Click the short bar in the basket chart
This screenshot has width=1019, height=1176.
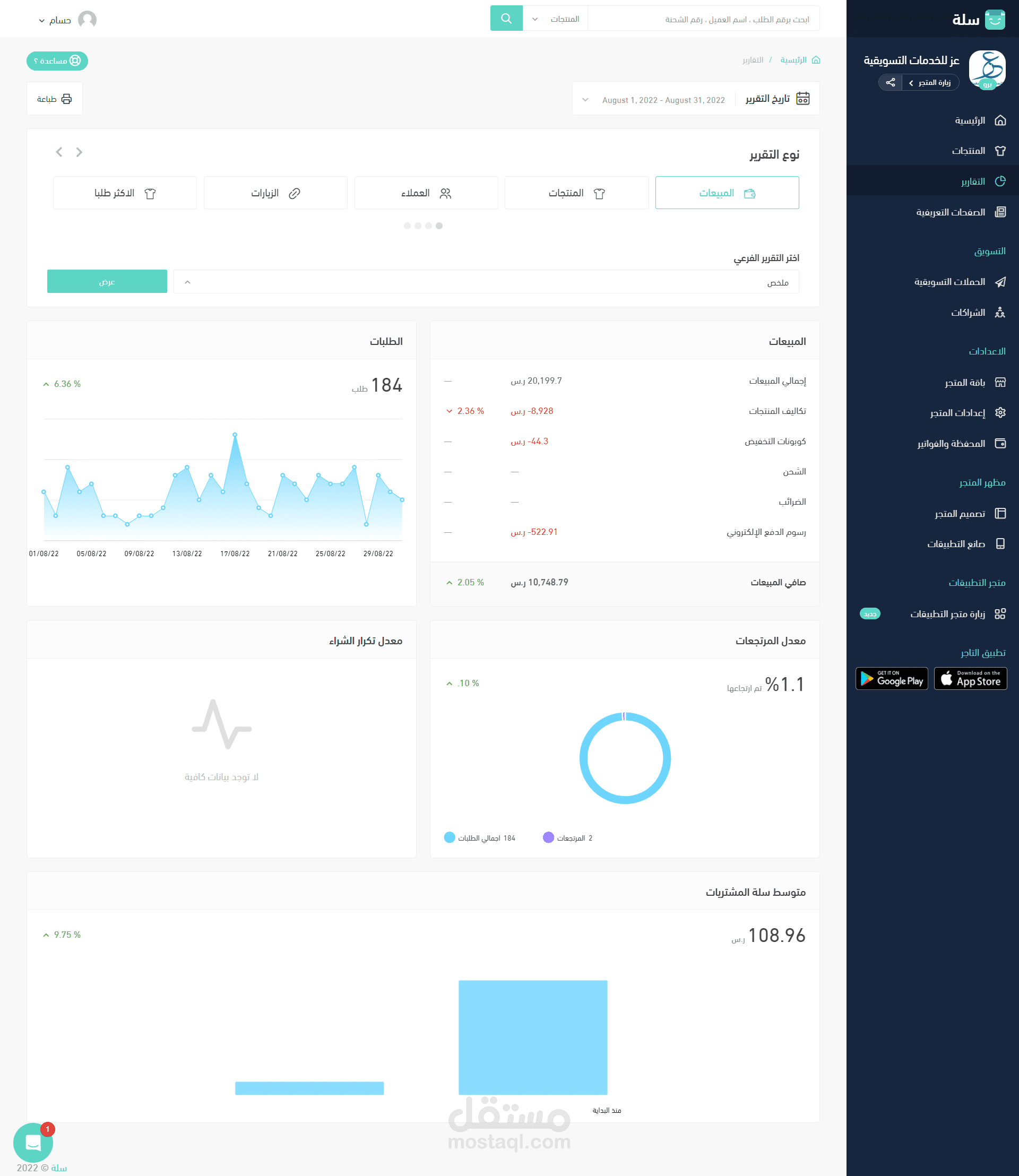(x=309, y=1088)
